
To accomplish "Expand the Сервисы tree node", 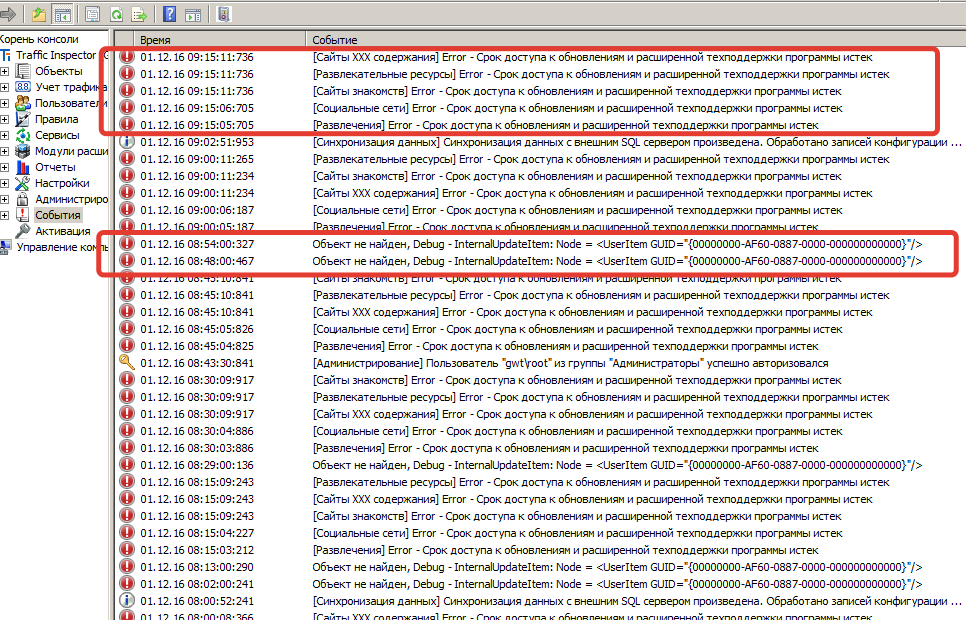I will 4,136.
